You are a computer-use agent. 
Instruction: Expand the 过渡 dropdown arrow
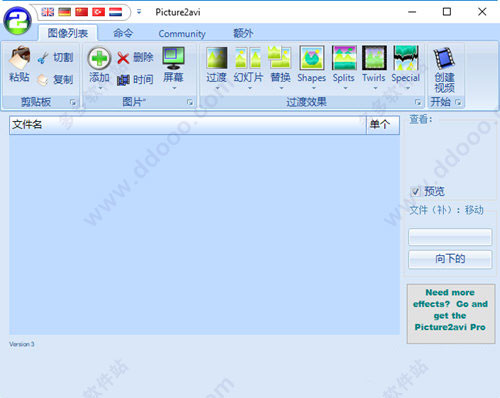[217, 88]
